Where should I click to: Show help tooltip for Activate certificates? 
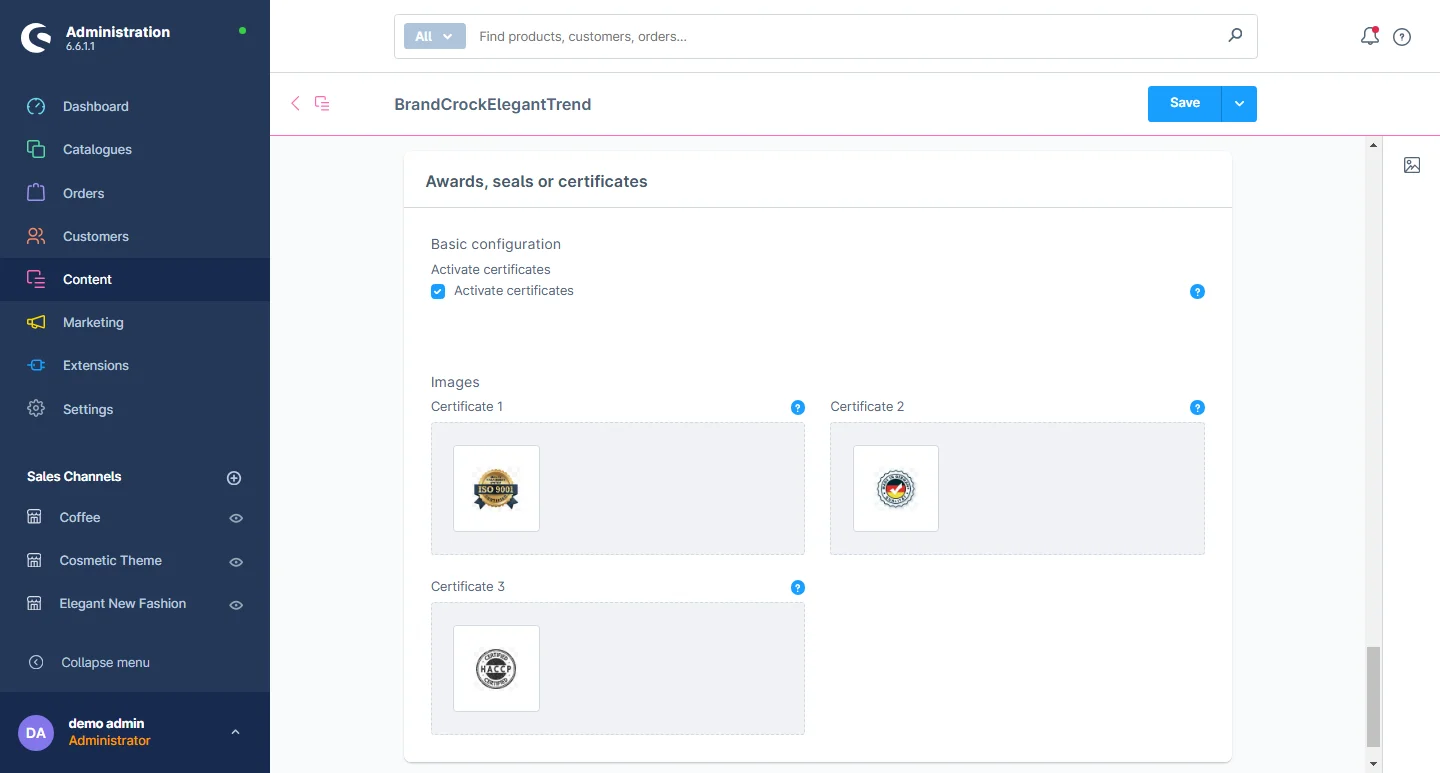(x=1197, y=292)
